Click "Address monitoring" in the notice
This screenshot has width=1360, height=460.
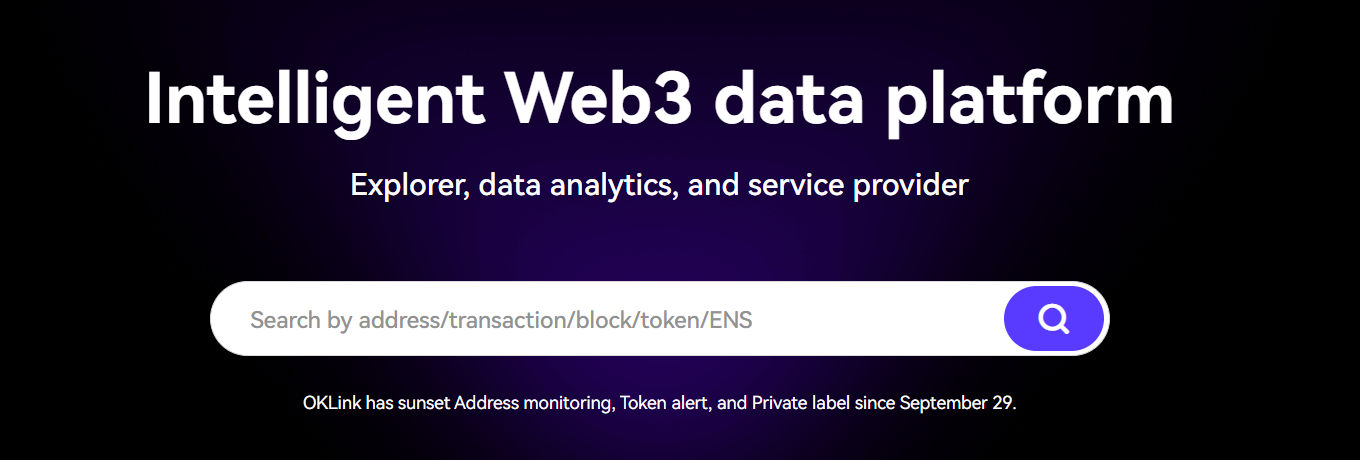click(532, 404)
